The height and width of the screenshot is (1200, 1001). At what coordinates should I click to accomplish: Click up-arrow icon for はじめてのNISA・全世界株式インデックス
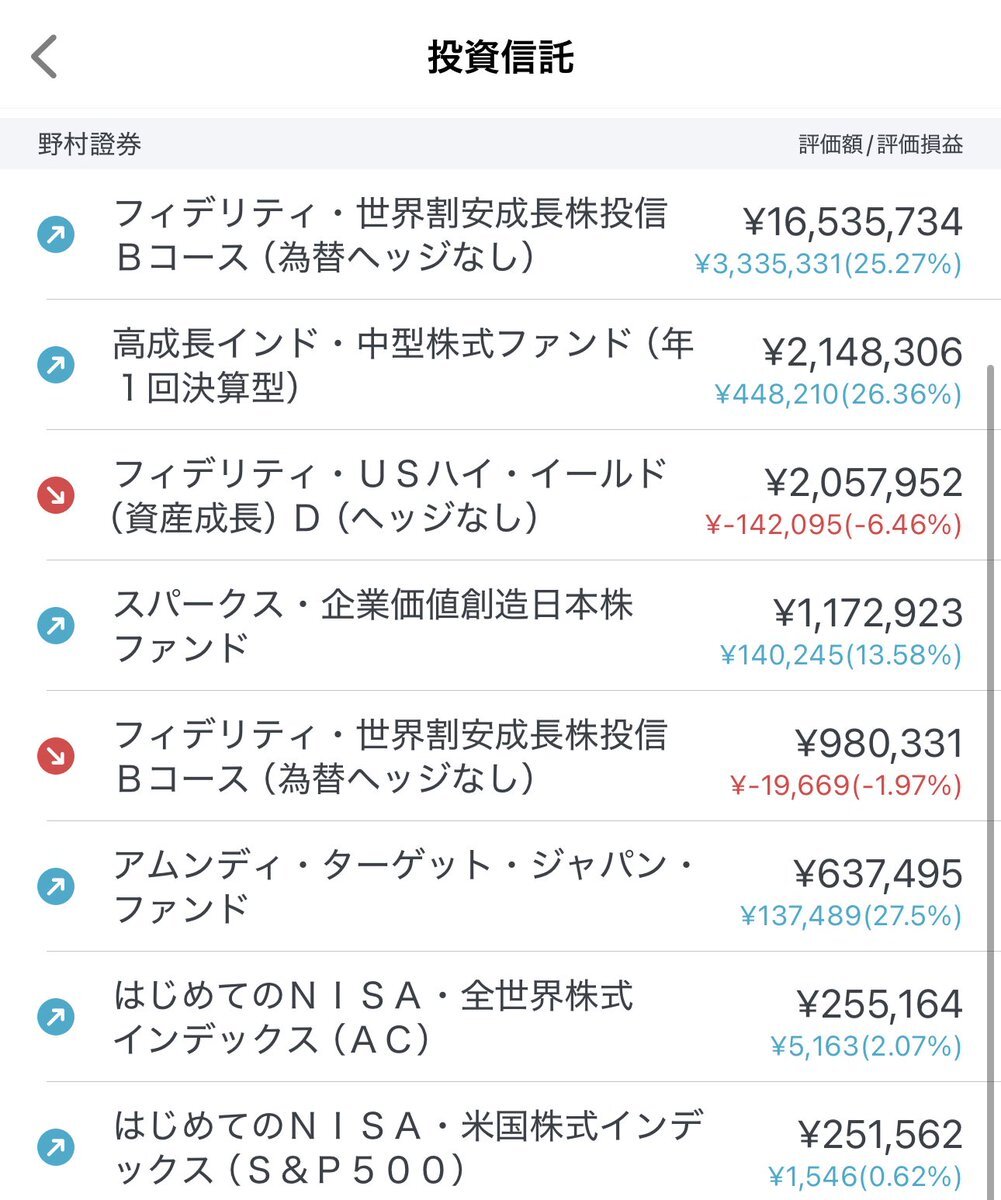pyautogui.click(x=56, y=1017)
